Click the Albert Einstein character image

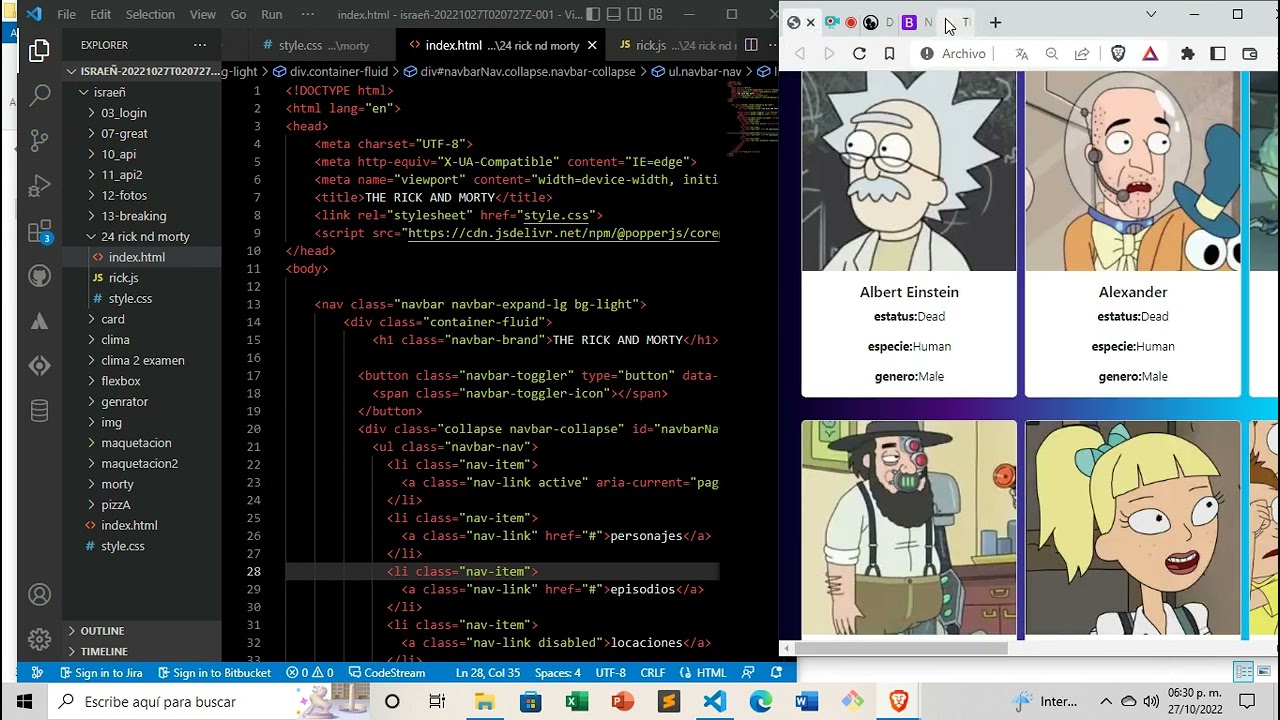[x=909, y=171]
